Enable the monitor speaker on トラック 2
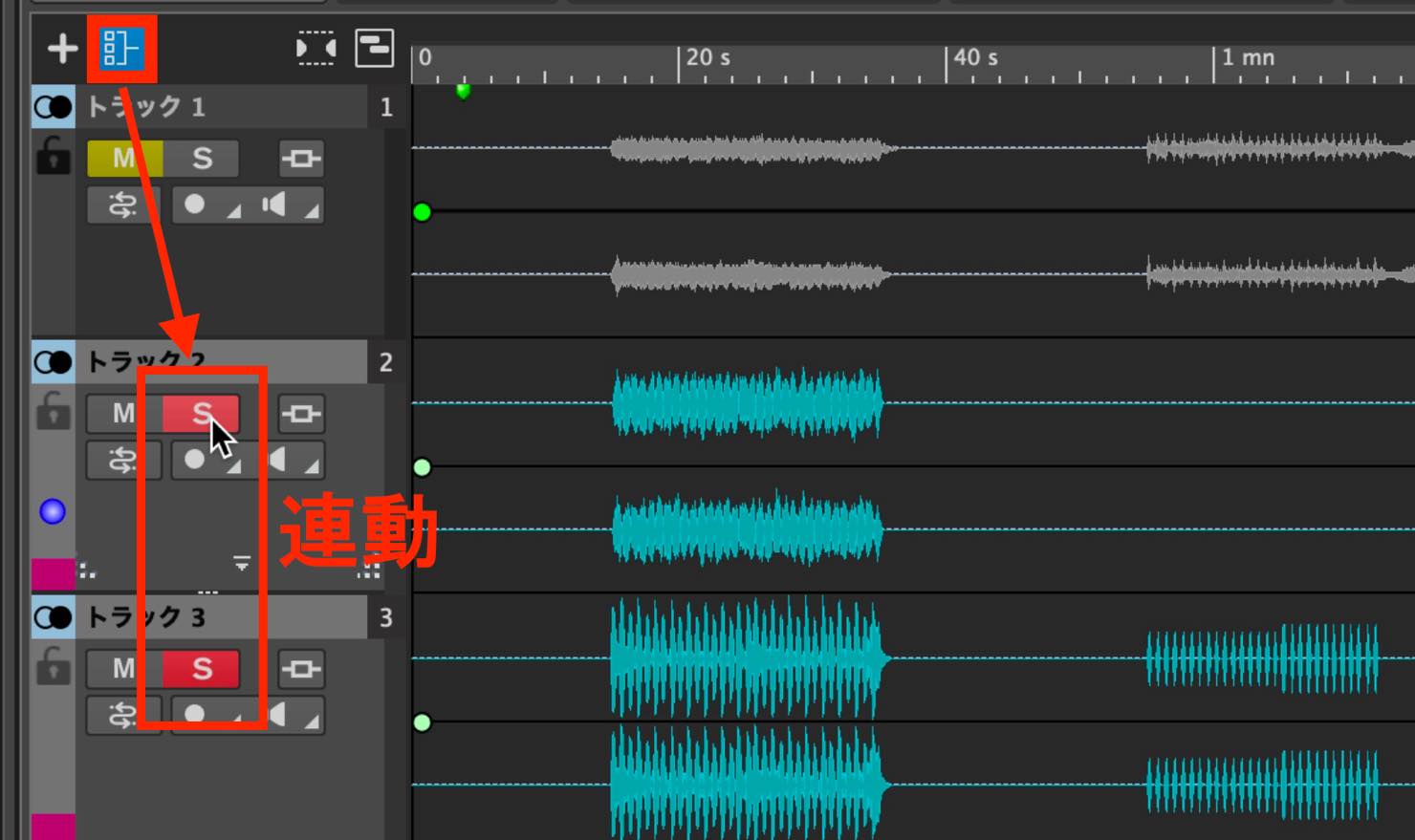 pyautogui.click(x=274, y=460)
